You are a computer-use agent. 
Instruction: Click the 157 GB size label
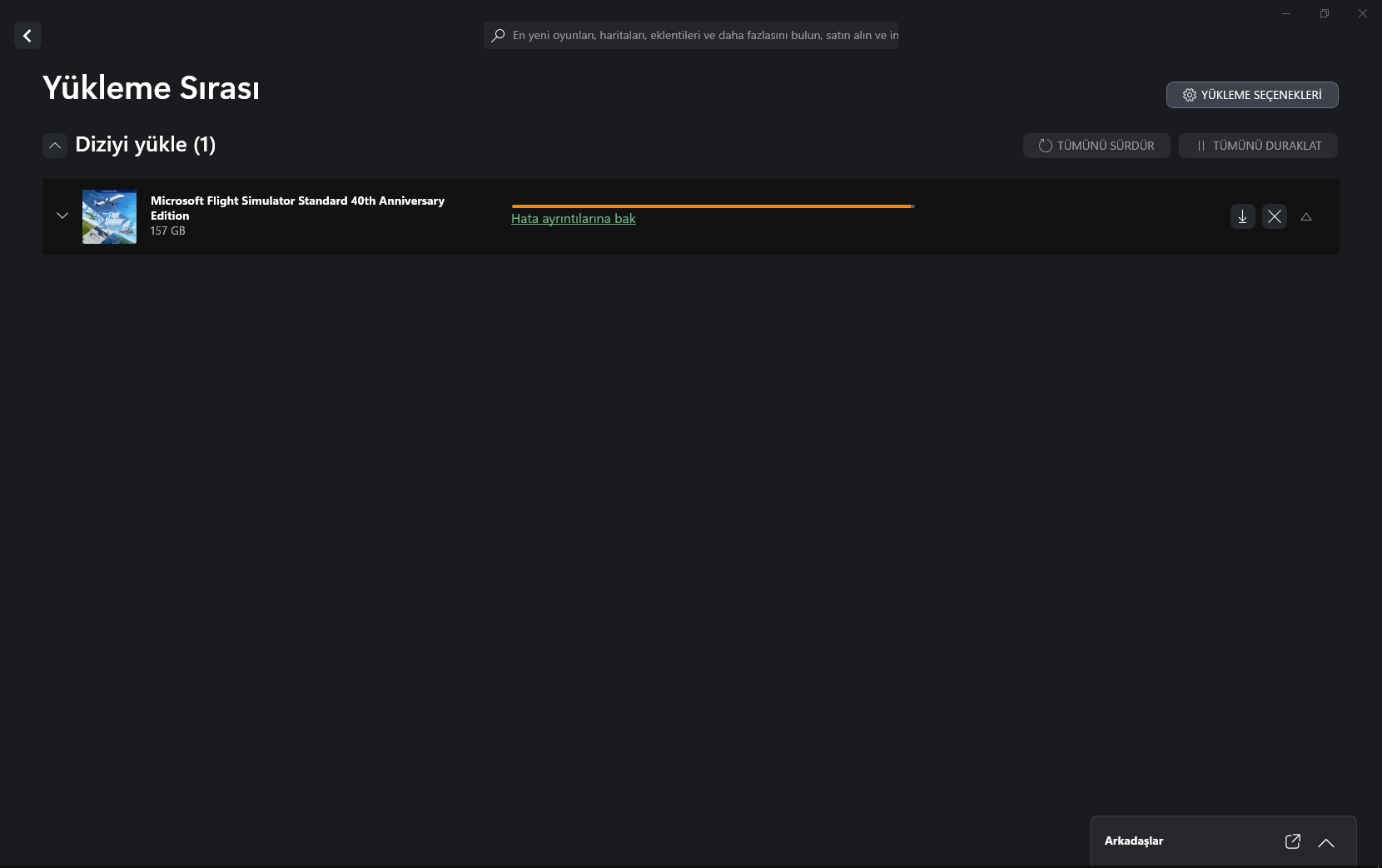(x=168, y=231)
